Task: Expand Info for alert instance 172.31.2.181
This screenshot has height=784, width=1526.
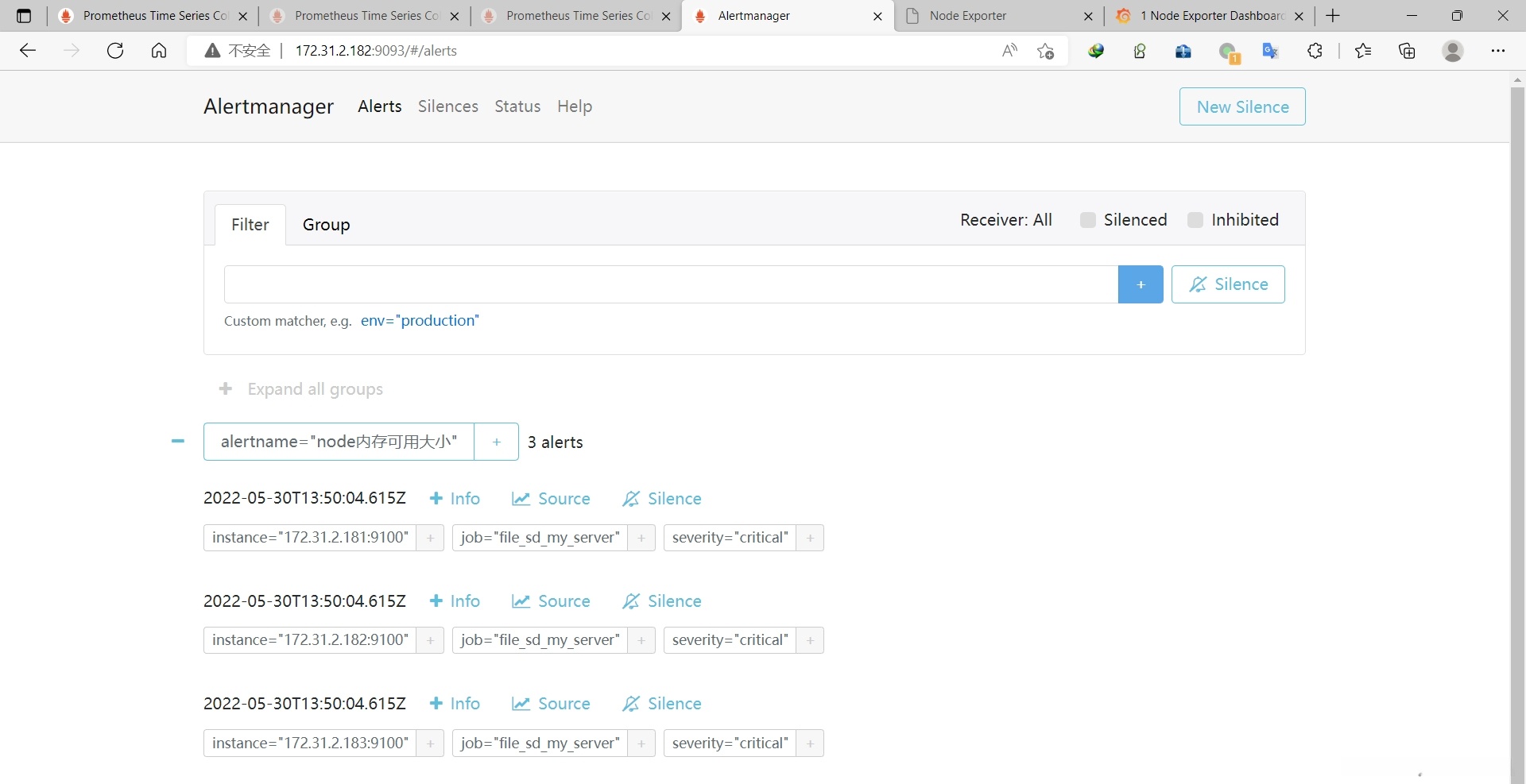Action: tap(455, 499)
